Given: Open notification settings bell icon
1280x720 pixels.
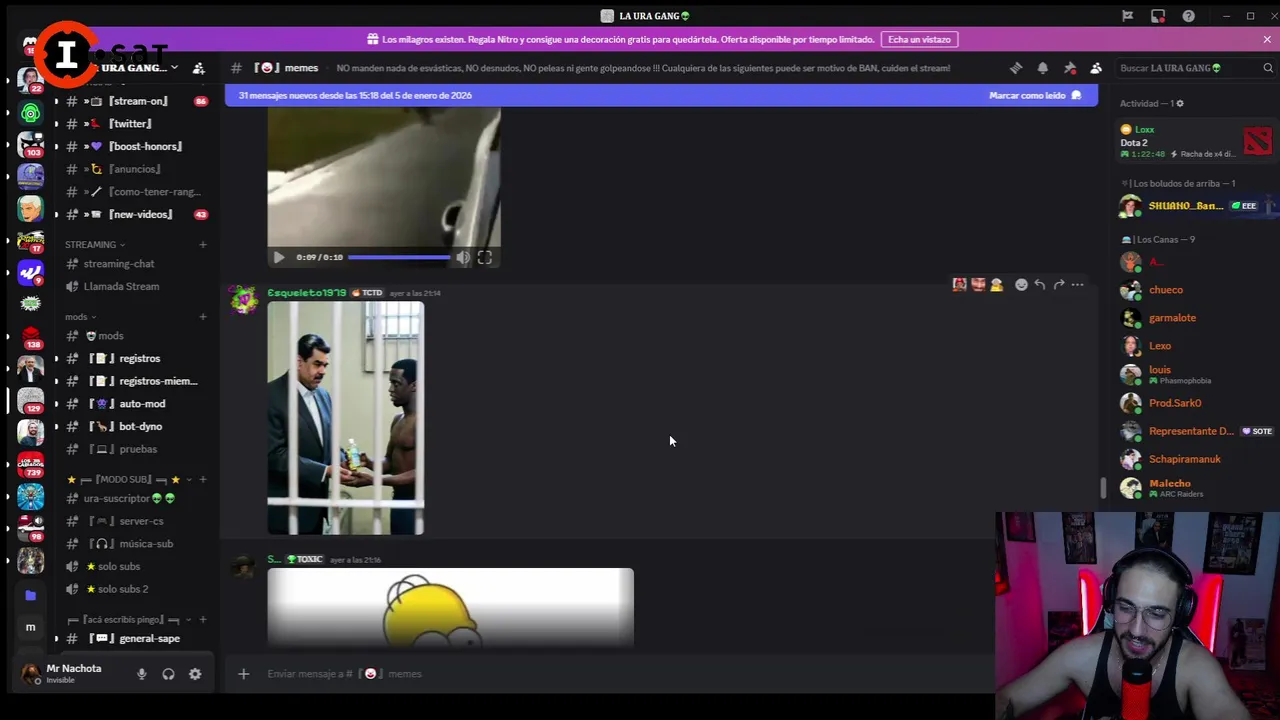Looking at the screenshot, I should [1043, 68].
